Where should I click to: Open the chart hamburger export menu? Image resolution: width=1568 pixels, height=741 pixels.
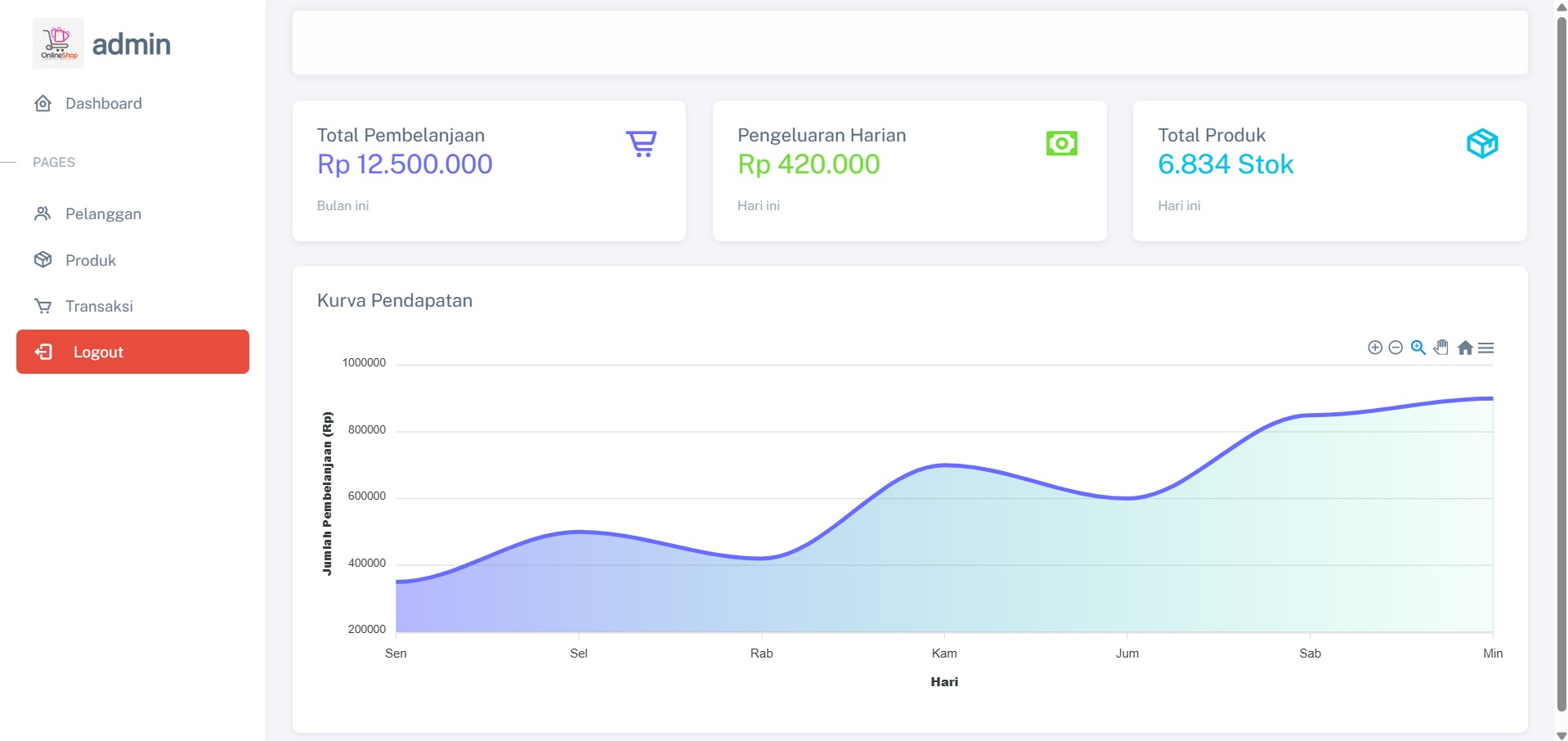click(1486, 348)
